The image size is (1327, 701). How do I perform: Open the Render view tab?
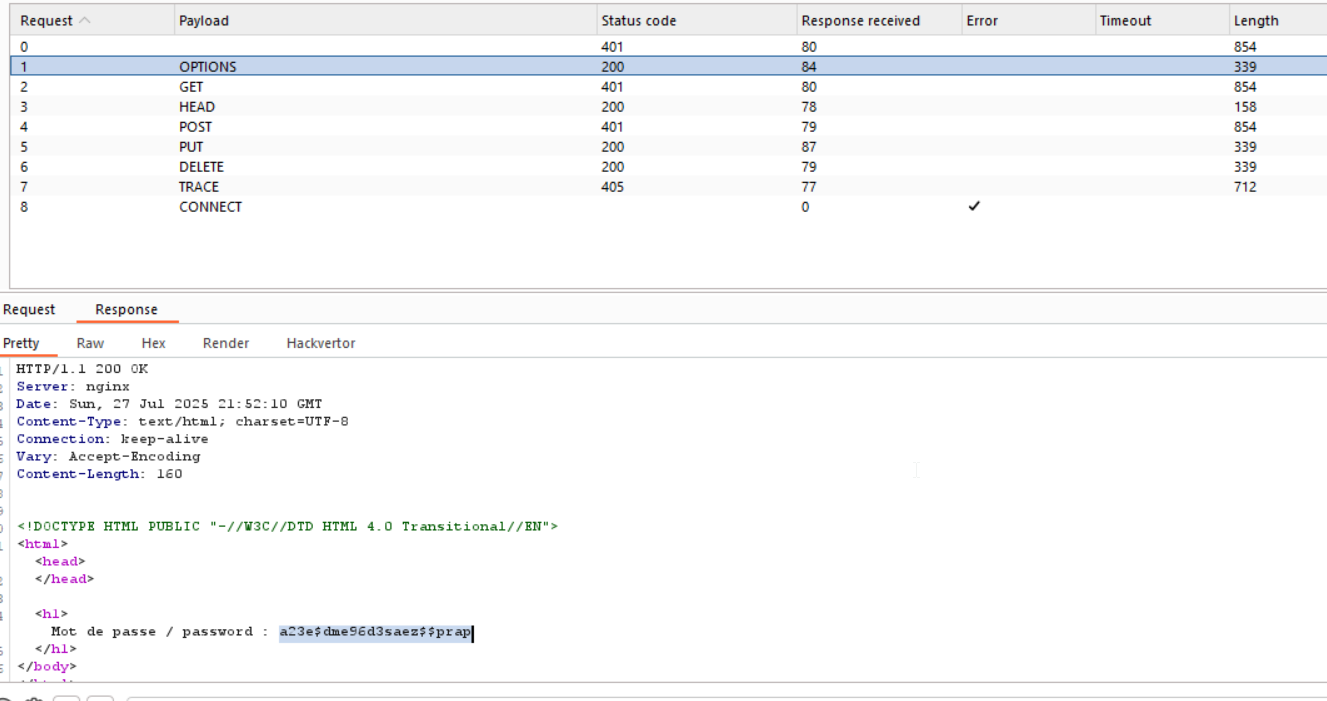[225, 343]
